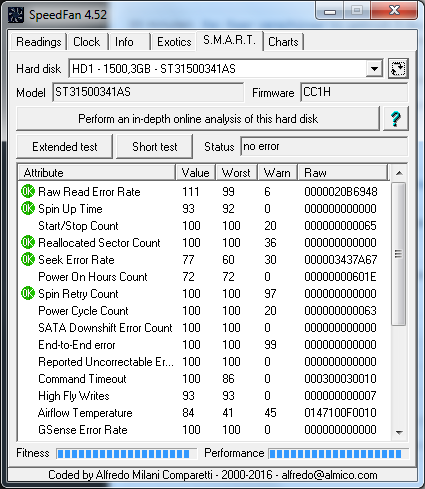Click the scroll down arrow of attribute list
This screenshot has width=425, height=489.
[x=399, y=432]
